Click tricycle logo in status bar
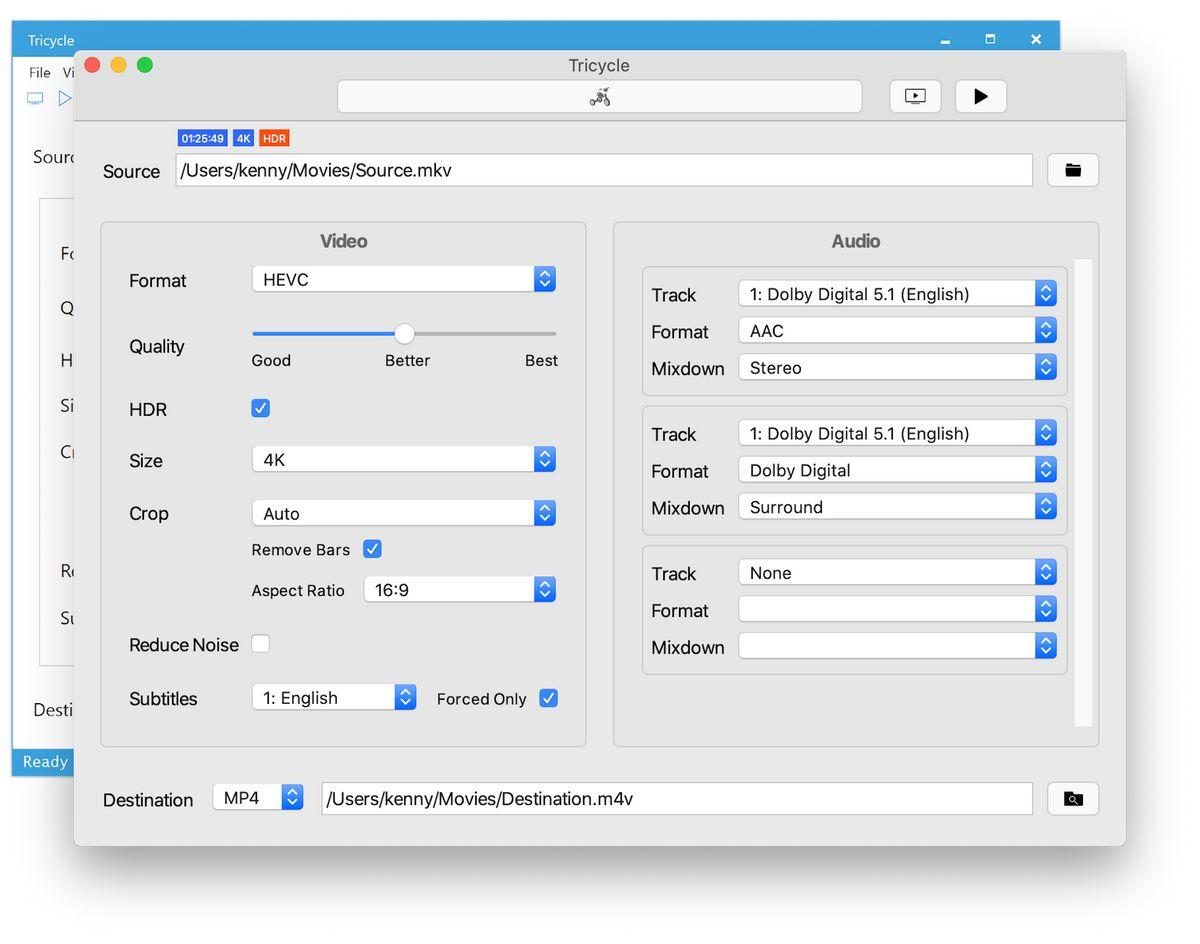 600,96
